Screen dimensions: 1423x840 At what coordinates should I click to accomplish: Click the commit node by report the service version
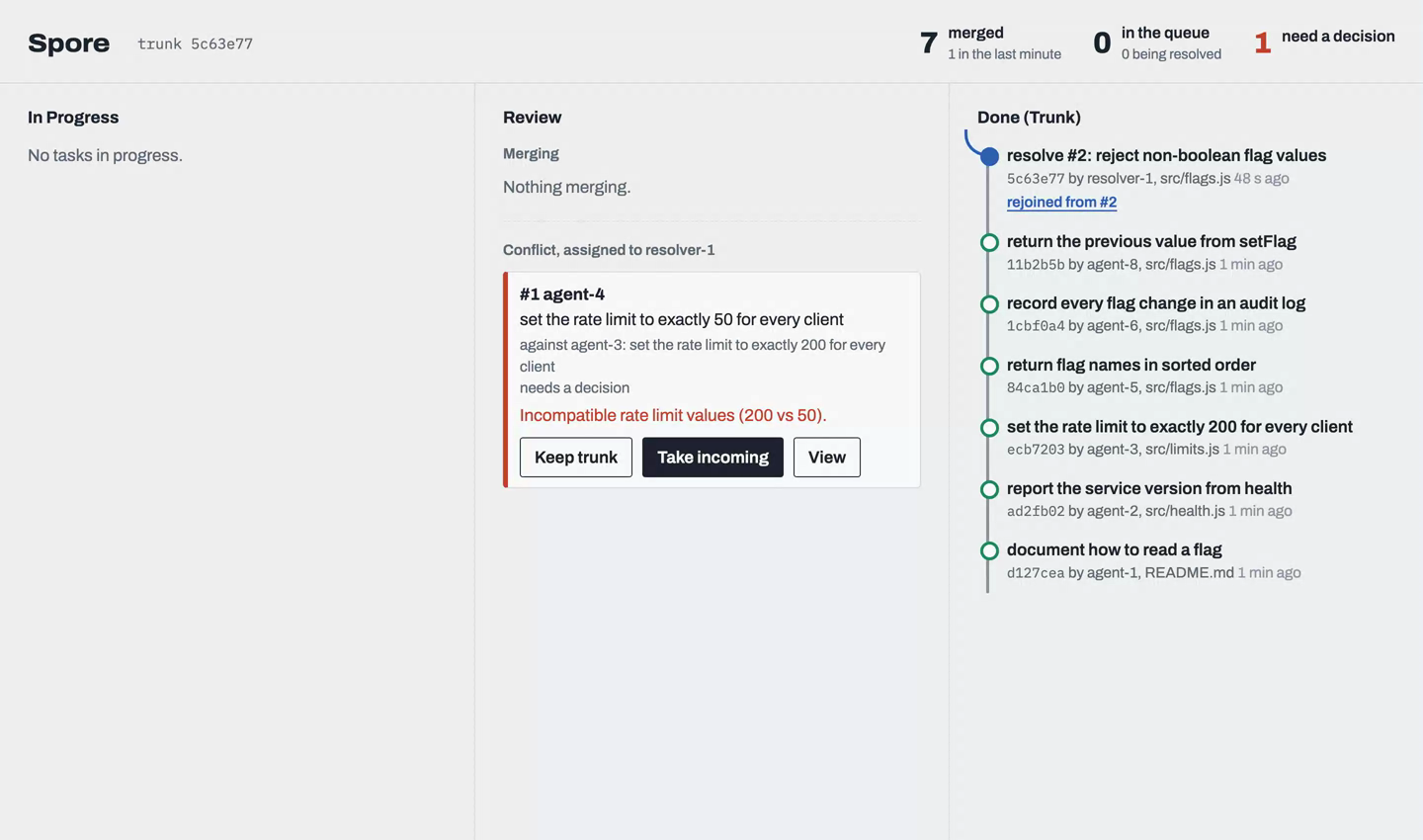[989, 489]
